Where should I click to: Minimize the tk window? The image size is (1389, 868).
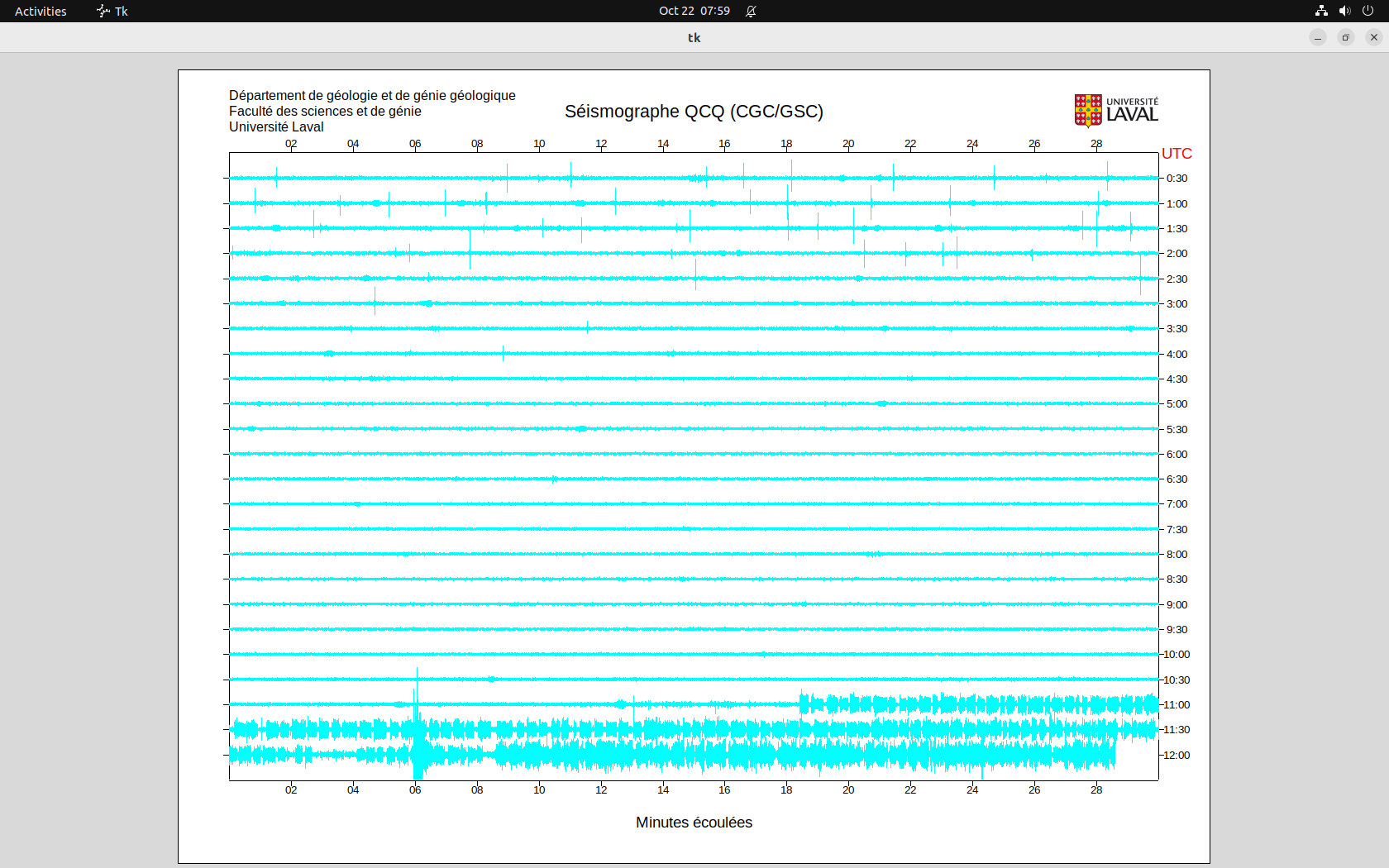tap(1318, 37)
